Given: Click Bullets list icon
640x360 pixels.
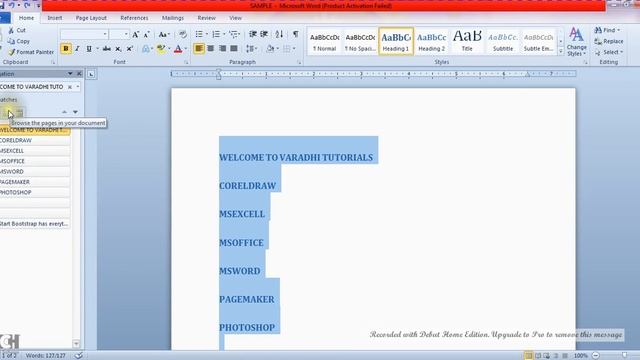Looking at the screenshot, I should pyautogui.click(x=199, y=34).
